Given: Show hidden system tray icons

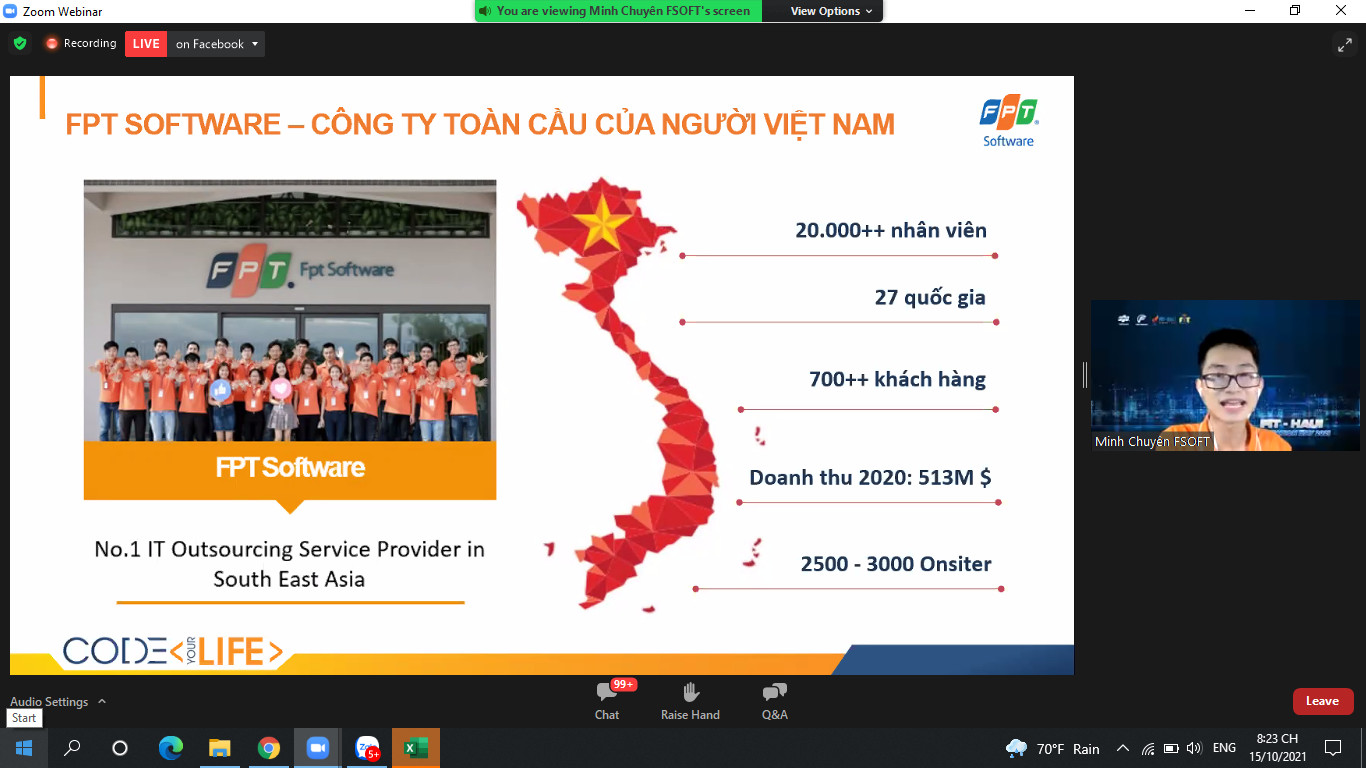Looking at the screenshot, I should [1122, 748].
